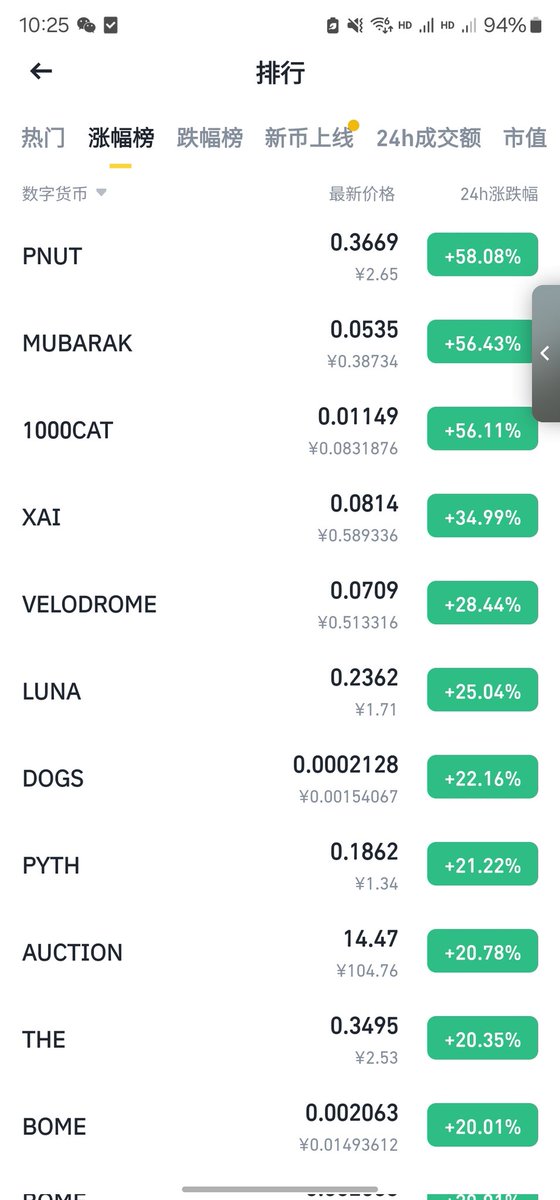Tap the muted sound icon in status bar
The image size is (560, 1200).
pos(356,25)
